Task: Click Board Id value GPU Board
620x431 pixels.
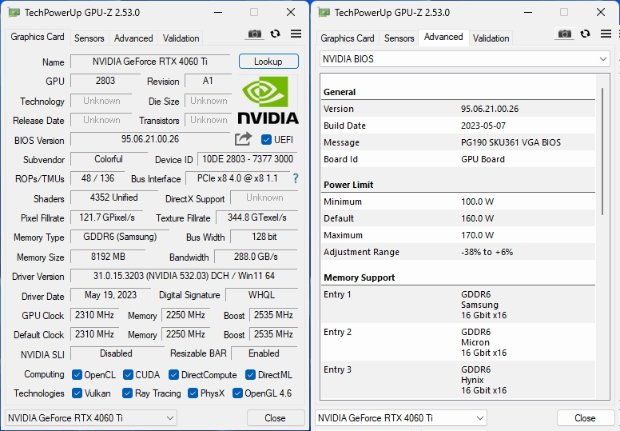Action: [483, 159]
